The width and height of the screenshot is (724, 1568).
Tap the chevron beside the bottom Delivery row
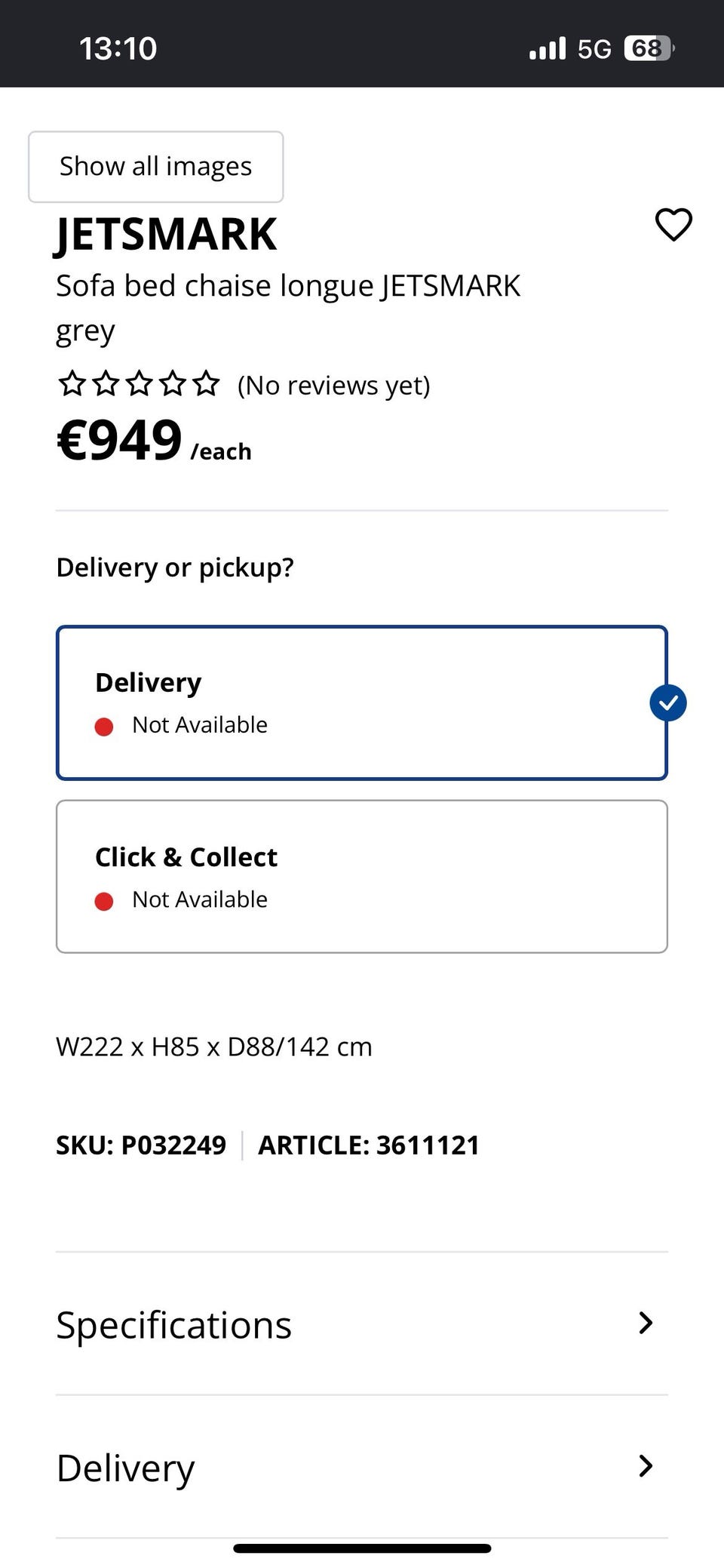(646, 1466)
